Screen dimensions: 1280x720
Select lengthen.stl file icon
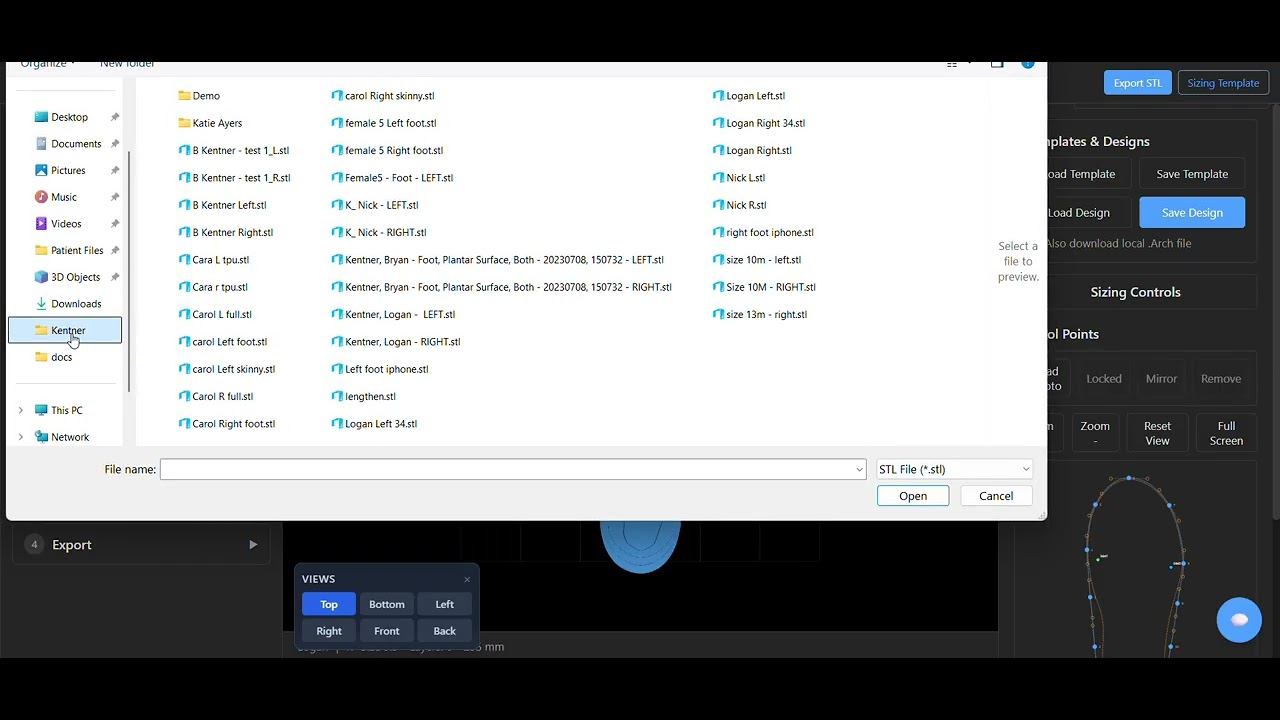[x=337, y=396]
